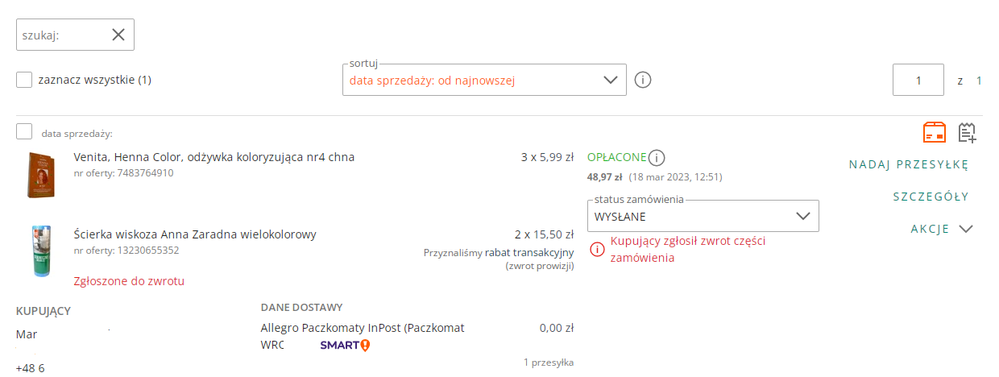This screenshot has height=377, width=999.
Task: Clear the search field with X icon
Action: [x=118, y=35]
